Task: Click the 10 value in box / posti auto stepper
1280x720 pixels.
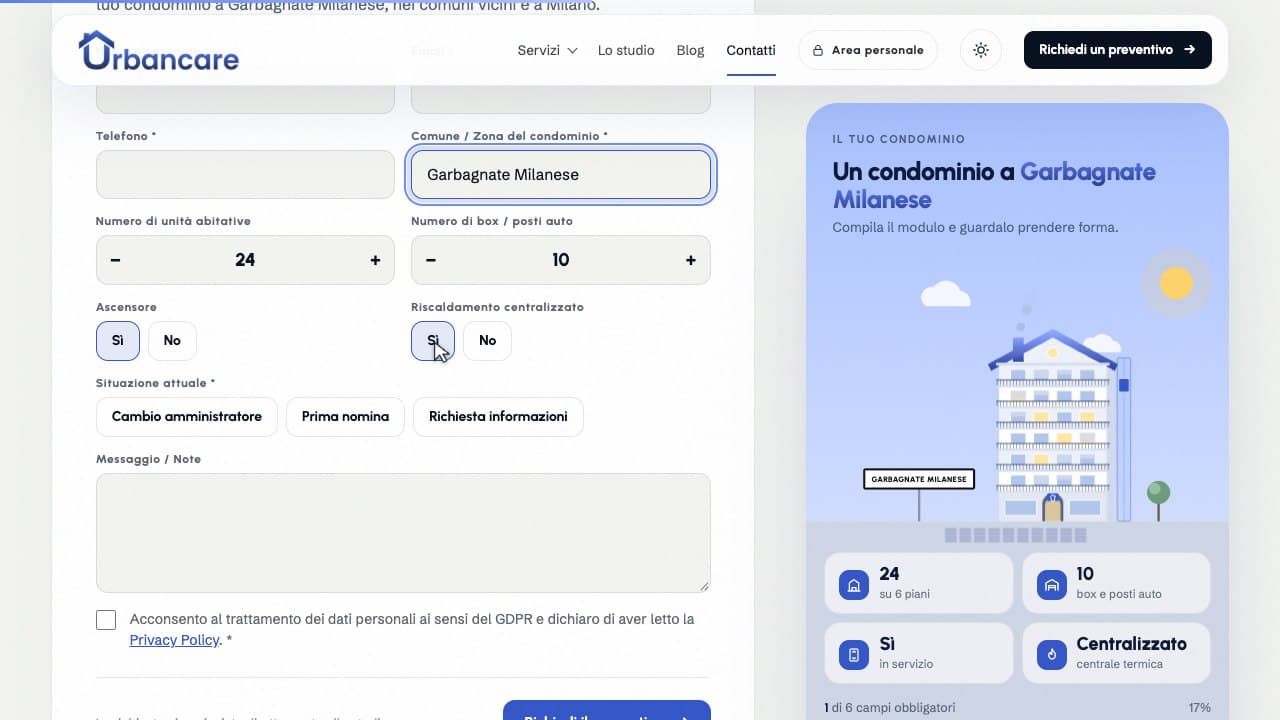Action: [560, 260]
